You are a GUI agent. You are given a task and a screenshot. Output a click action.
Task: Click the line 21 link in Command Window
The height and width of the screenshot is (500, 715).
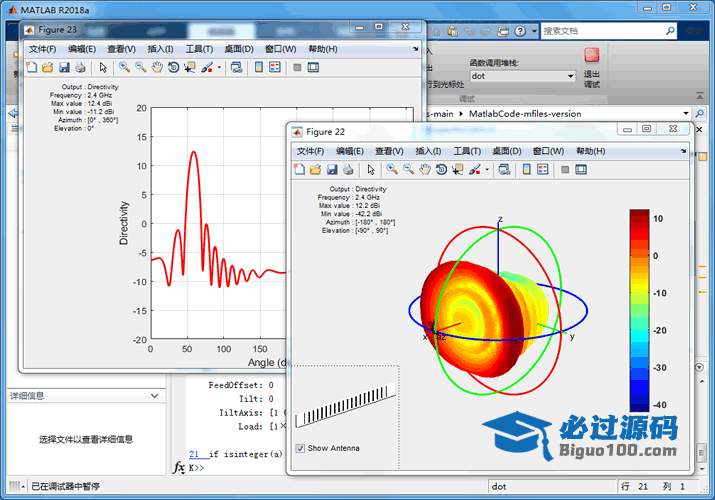193,452
